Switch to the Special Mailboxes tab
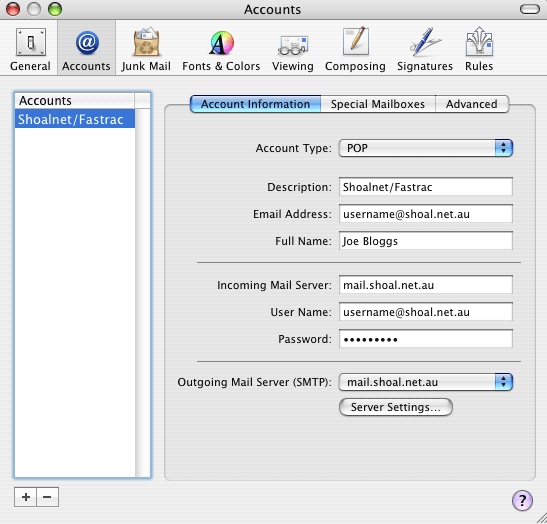Screen dimensions: 547x524 [x=378, y=104]
